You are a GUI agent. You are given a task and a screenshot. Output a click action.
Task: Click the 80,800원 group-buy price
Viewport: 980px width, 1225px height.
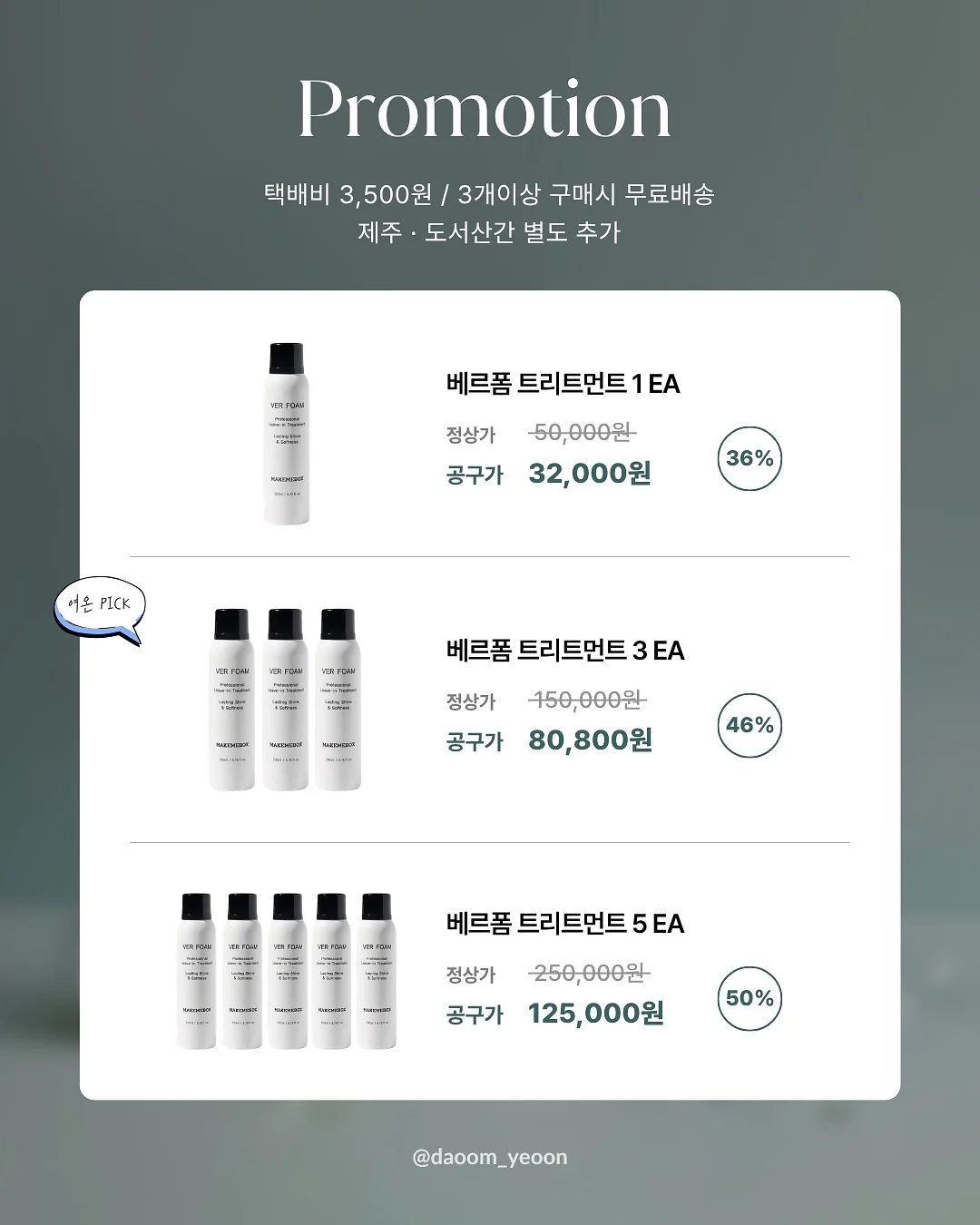591,740
